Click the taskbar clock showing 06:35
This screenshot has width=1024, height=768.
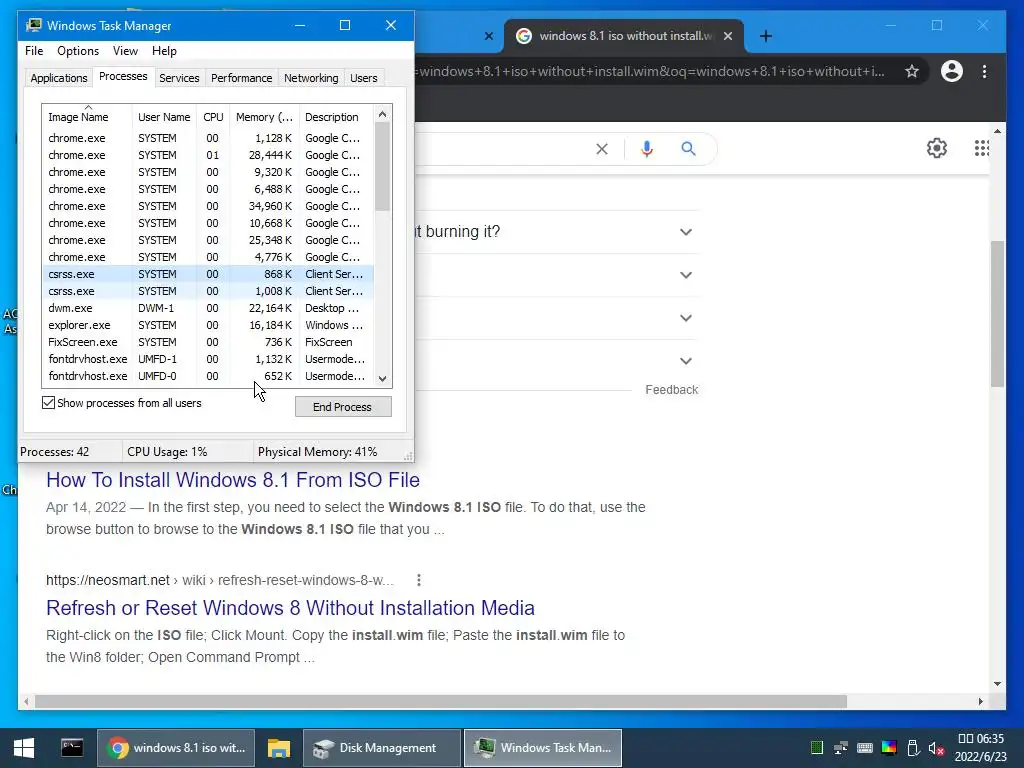981,748
